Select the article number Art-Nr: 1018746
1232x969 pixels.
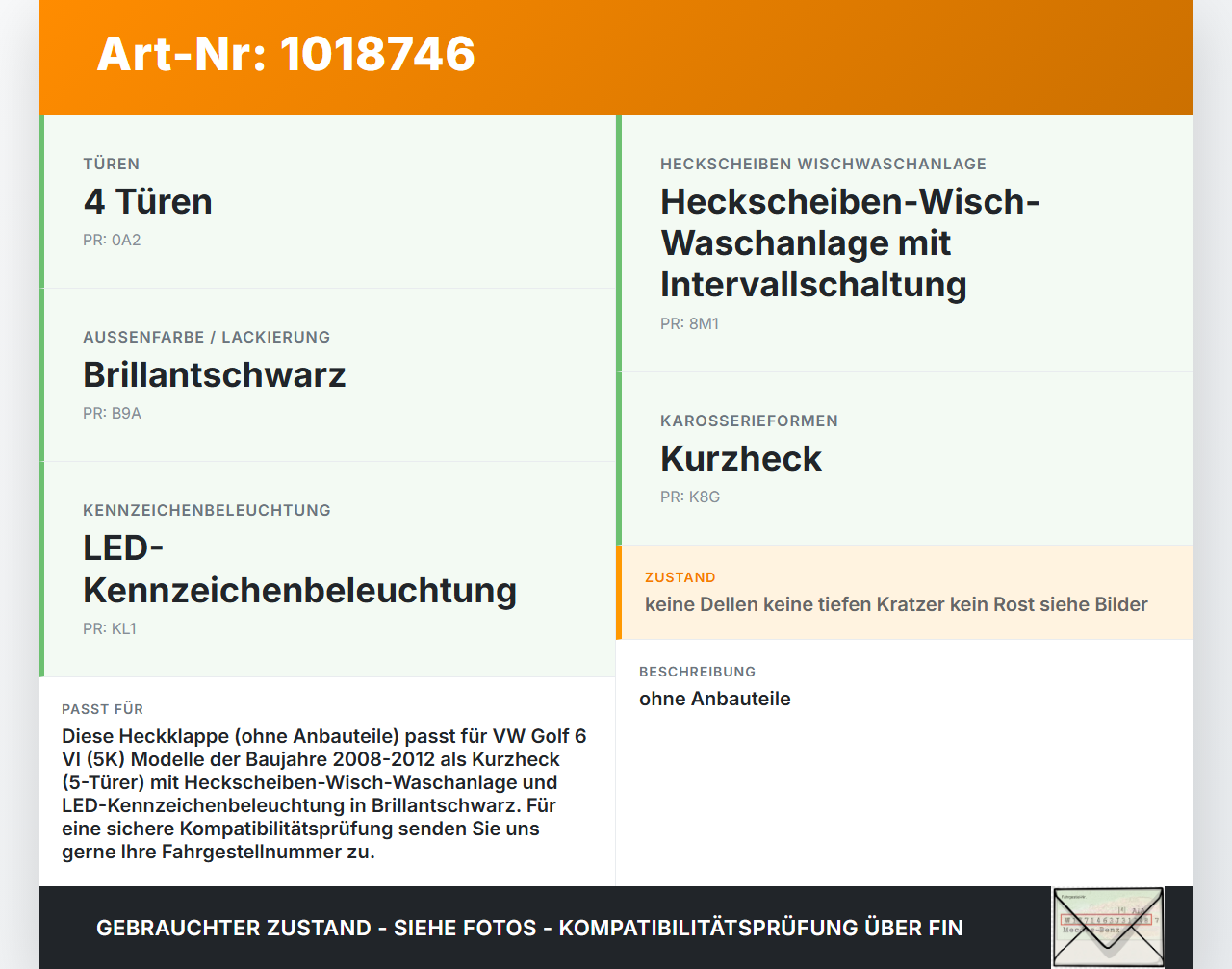click(x=285, y=55)
